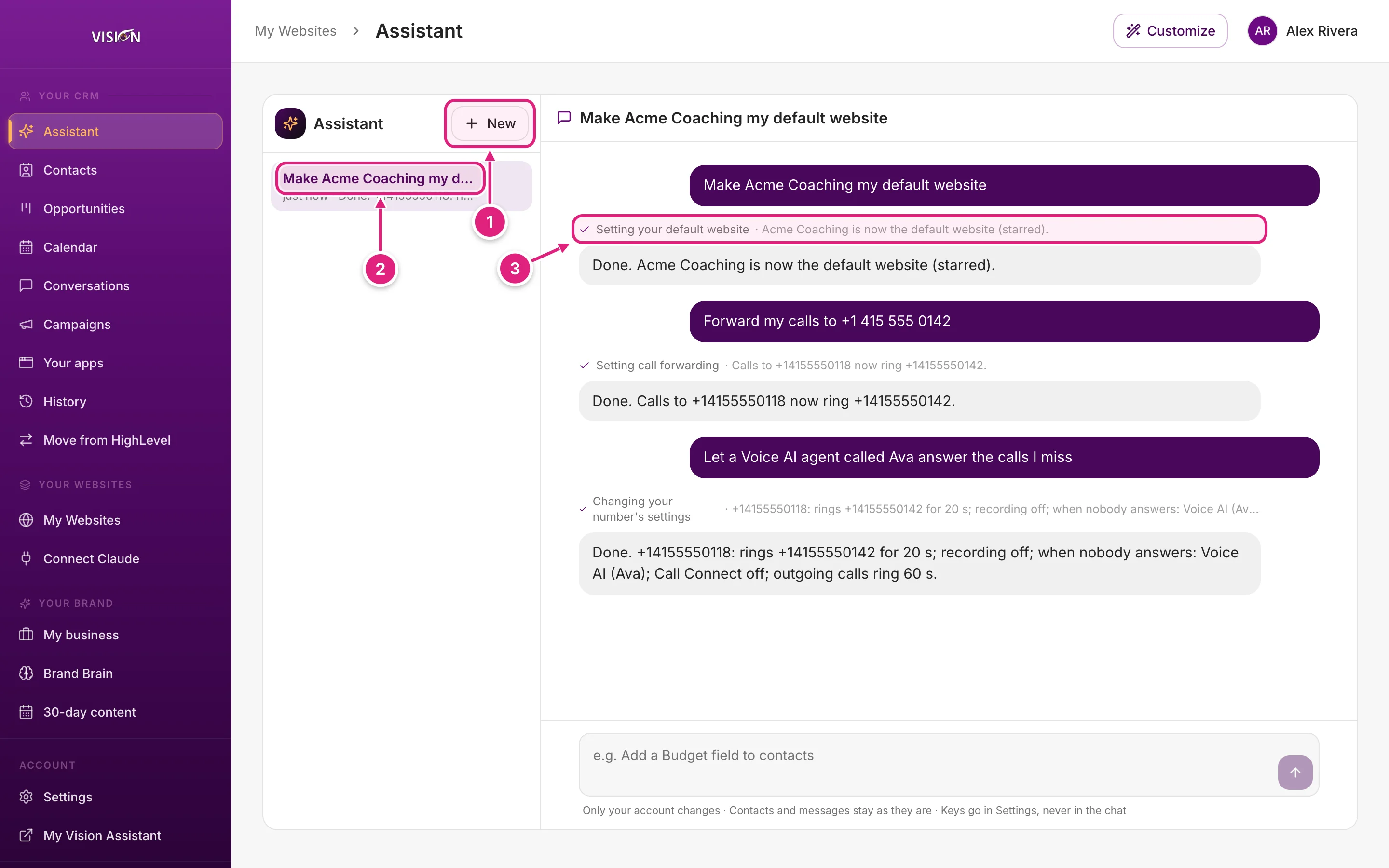
Task: Click the Vision logo in sidebar
Action: point(116,36)
